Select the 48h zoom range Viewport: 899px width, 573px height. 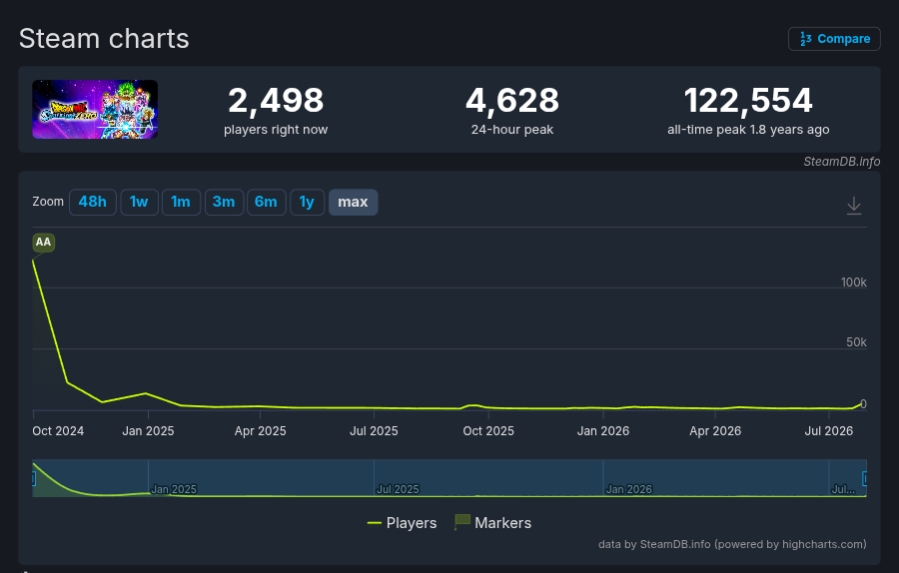(x=92, y=202)
